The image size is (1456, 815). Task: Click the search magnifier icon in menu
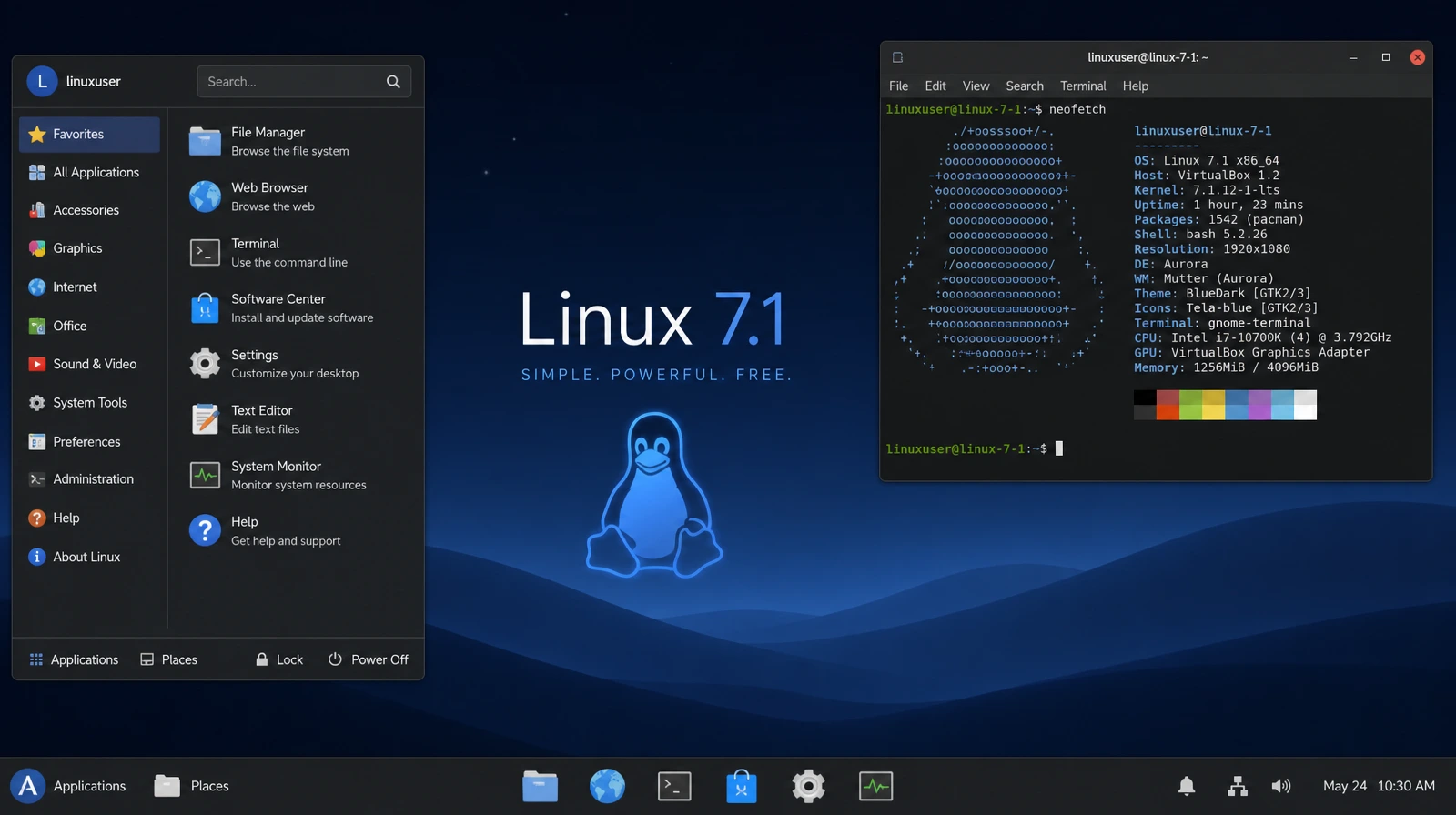[x=393, y=82]
